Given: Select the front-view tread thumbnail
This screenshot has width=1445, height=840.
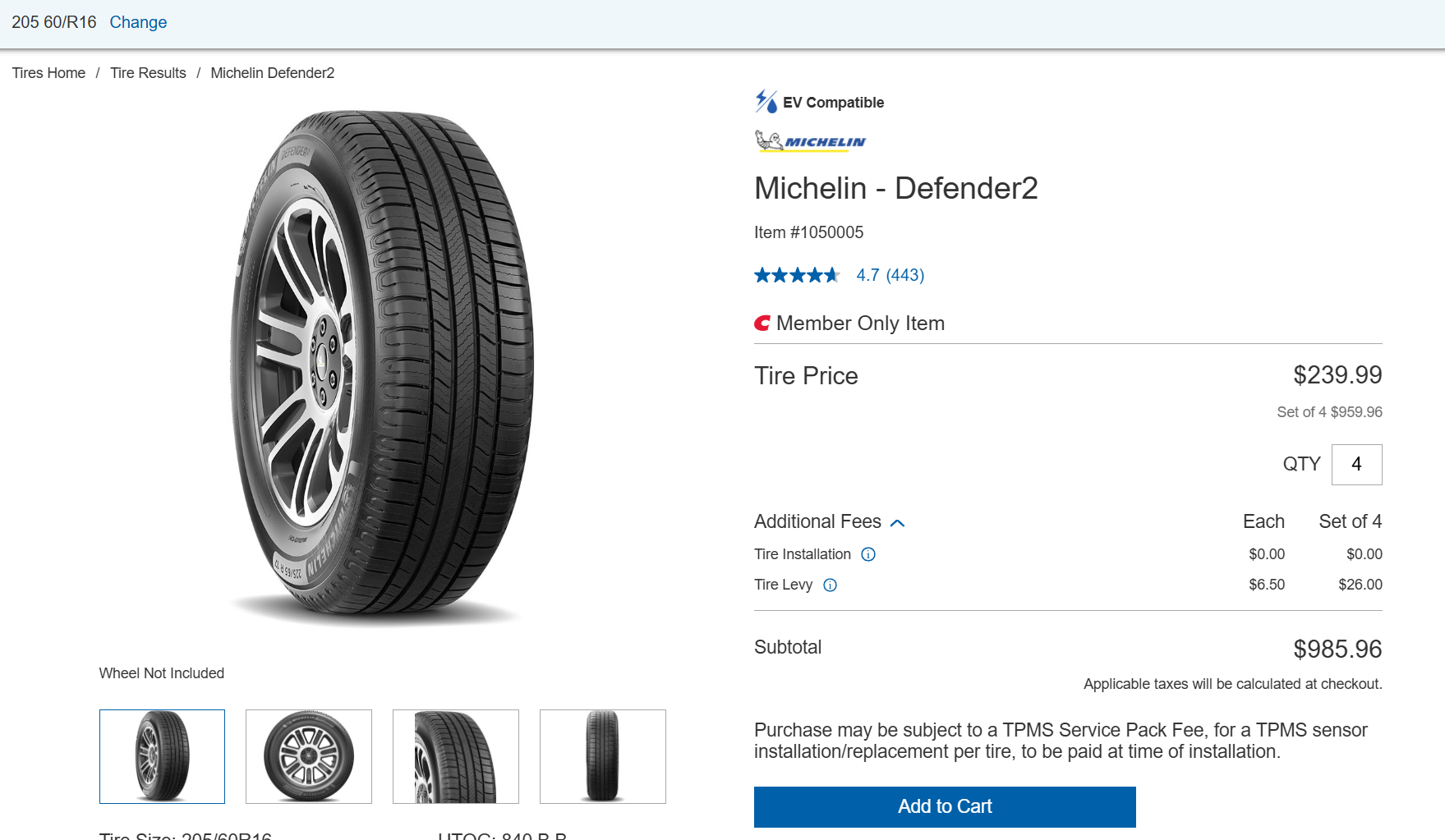Looking at the screenshot, I should click(602, 756).
